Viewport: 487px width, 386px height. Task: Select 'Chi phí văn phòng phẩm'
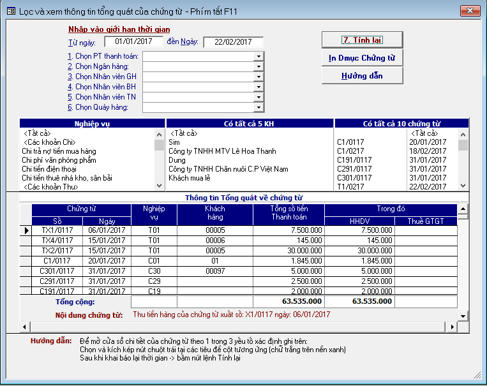(59, 160)
